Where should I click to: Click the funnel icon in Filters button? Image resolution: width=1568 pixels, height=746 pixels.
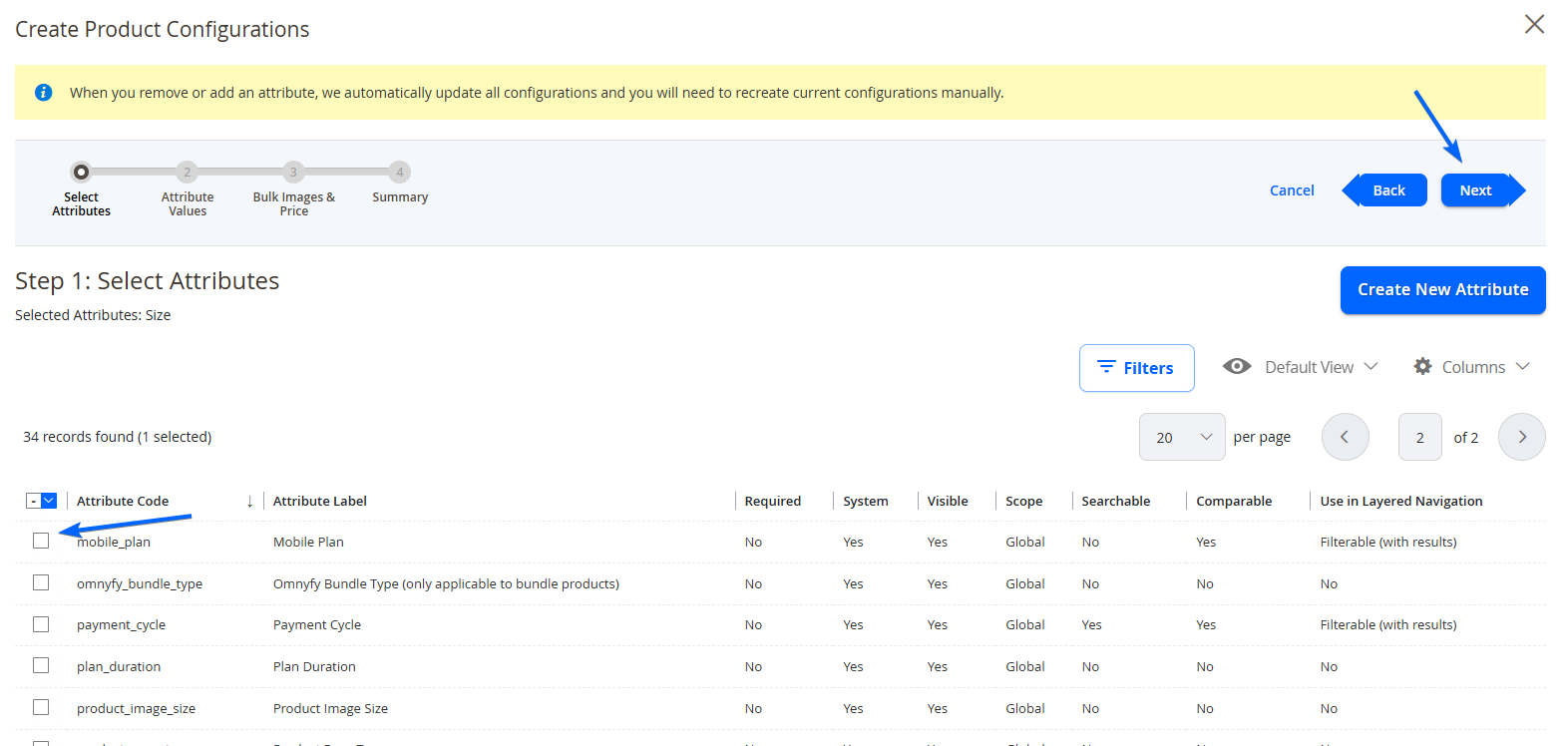pyautogui.click(x=1106, y=367)
